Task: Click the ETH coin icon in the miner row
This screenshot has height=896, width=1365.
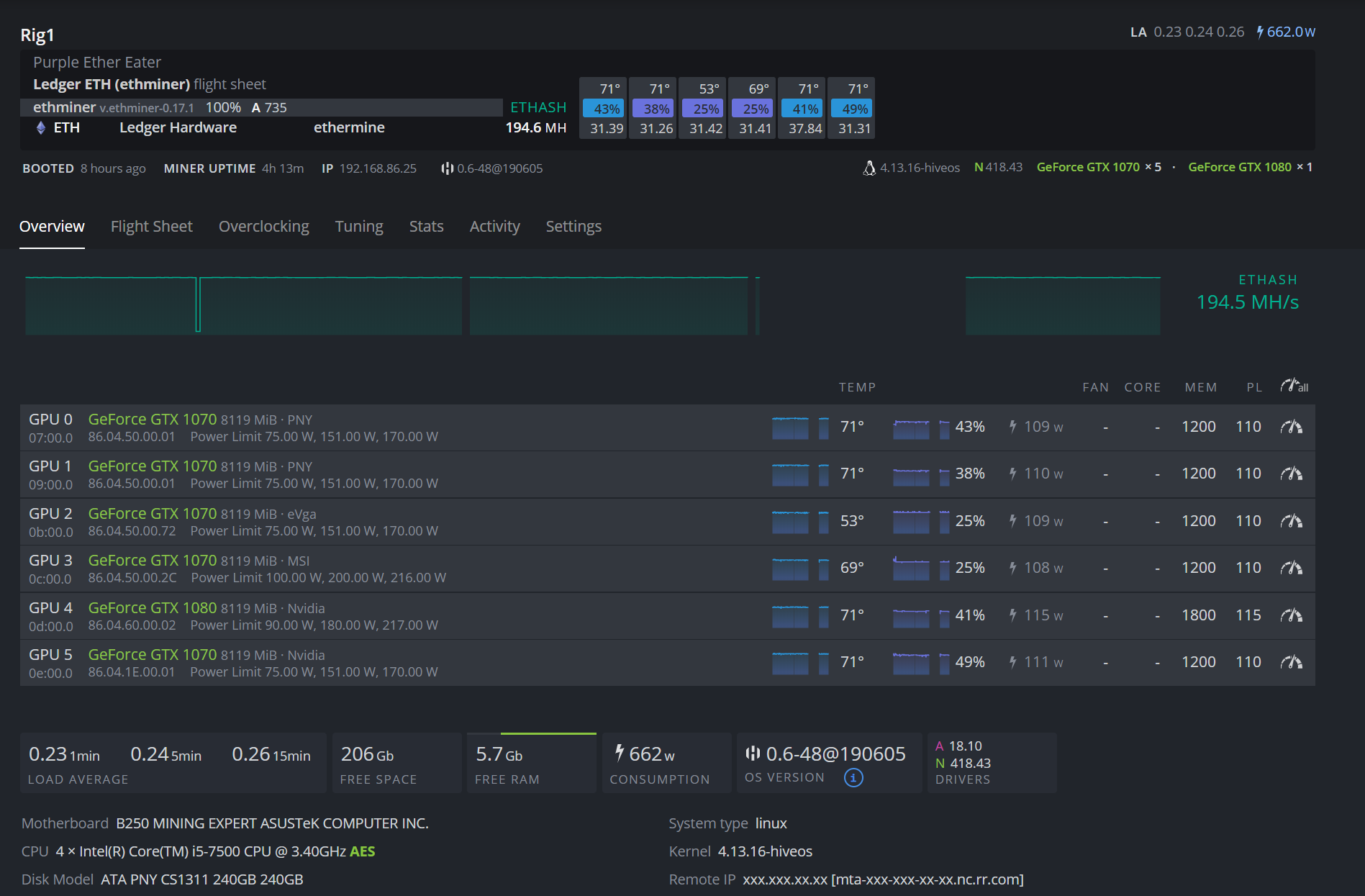Action: [x=41, y=127]
